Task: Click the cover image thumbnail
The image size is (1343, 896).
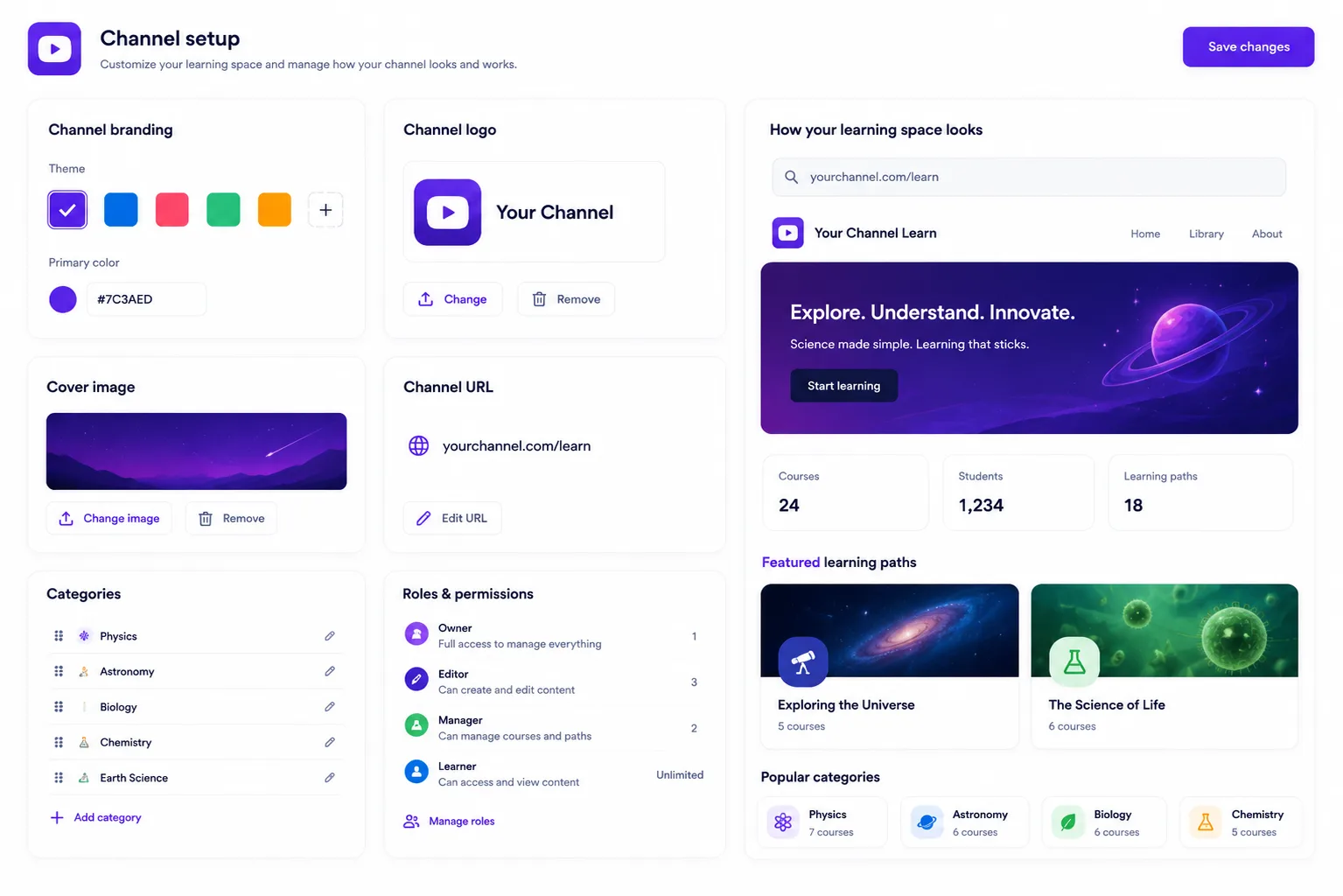Action: (x=196, y=451)
